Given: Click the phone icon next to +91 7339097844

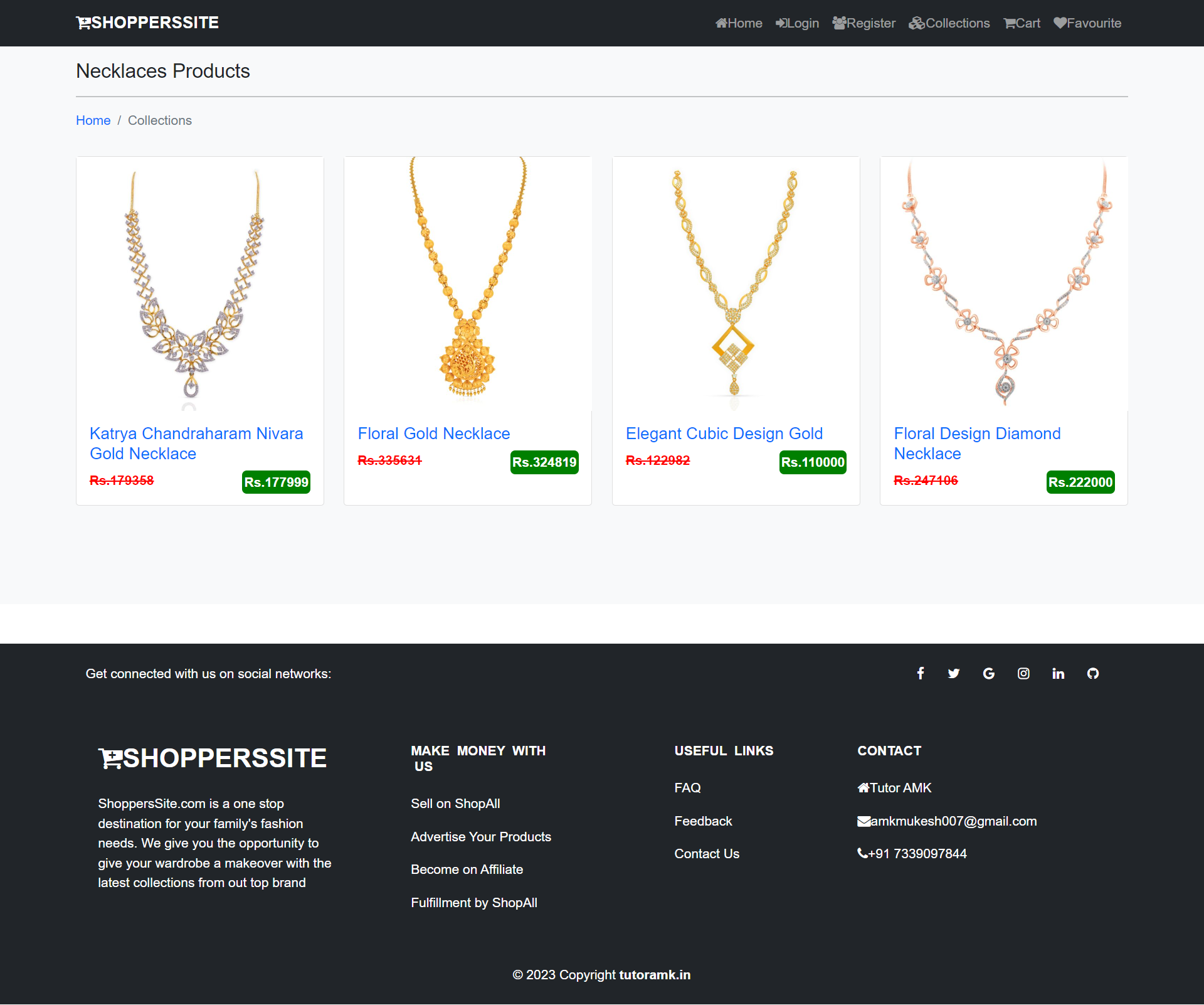Looking at the screenshot, I should point(862,853).
